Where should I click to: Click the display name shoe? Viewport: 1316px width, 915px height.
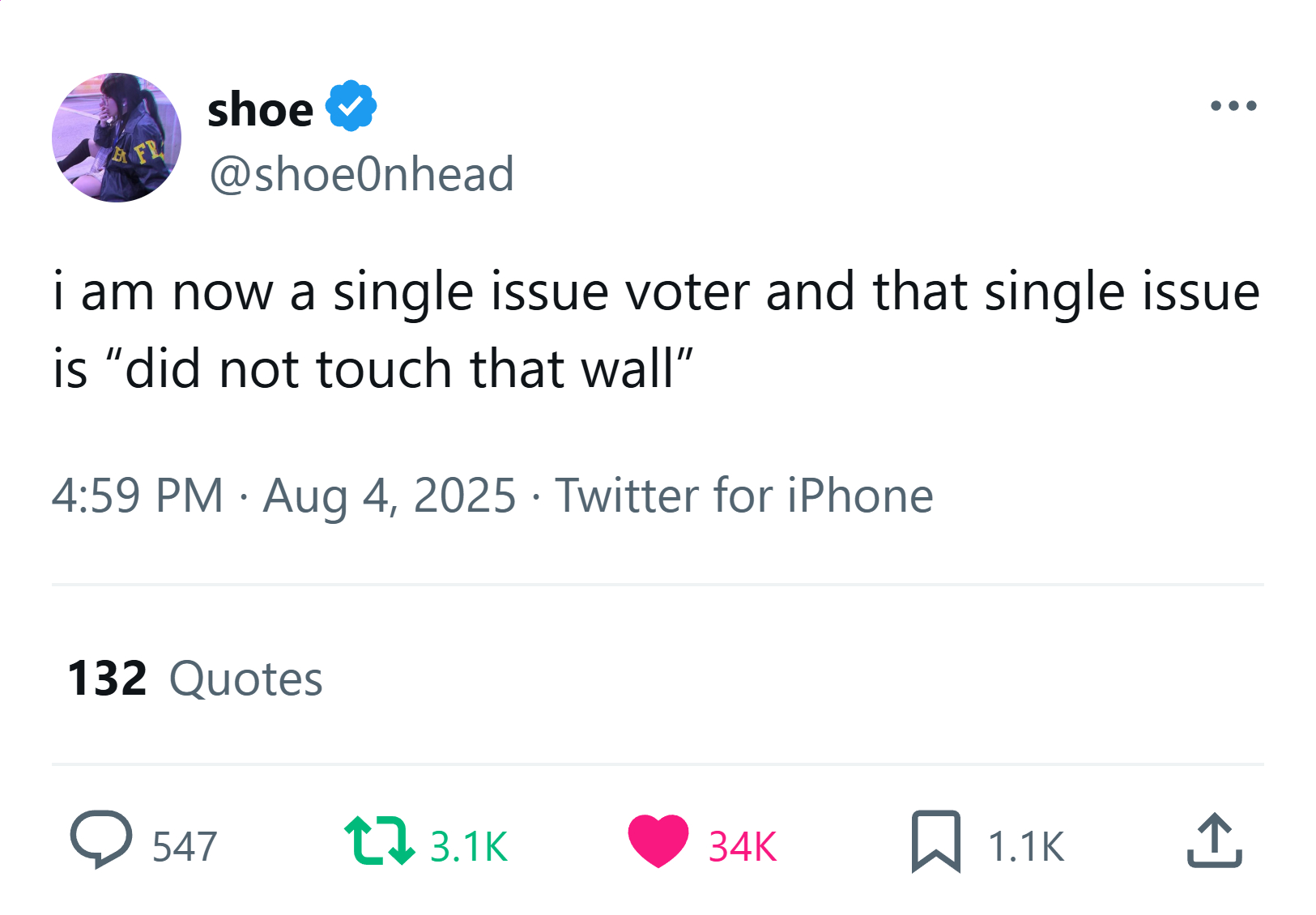tap(260, 109)
